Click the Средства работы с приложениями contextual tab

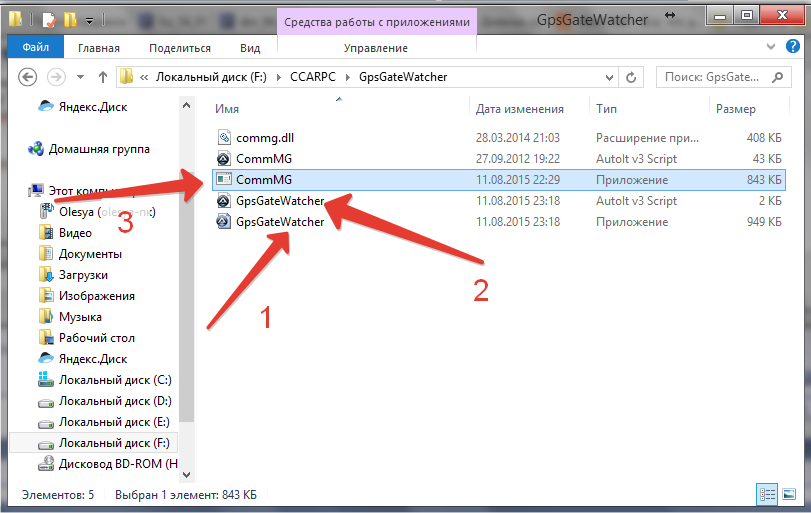[377, 22]
